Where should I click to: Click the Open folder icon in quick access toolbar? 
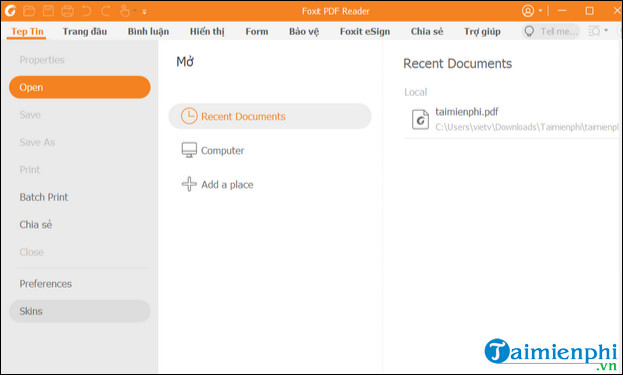point(29,11)
